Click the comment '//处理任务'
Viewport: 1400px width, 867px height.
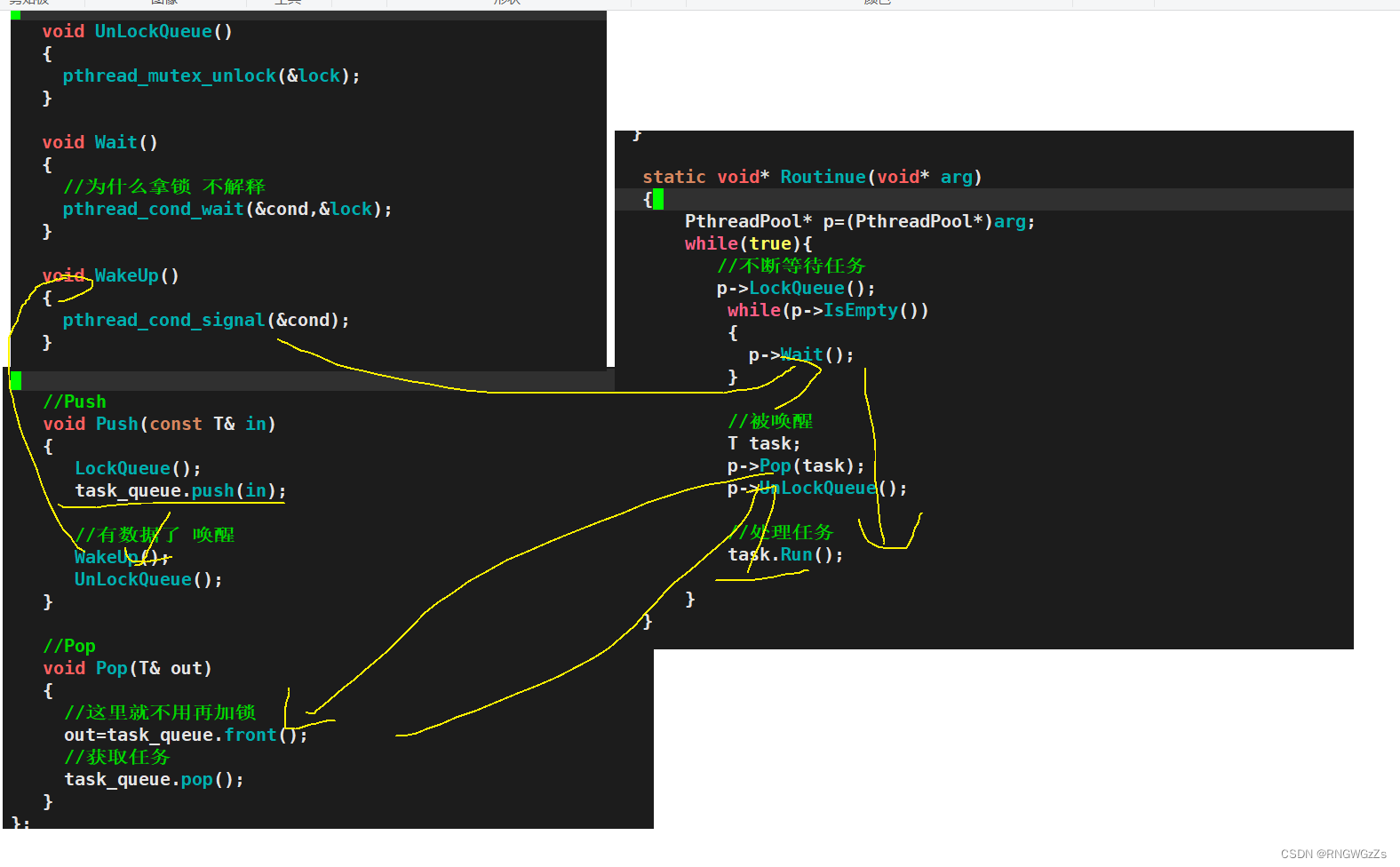click(x=780, y=532)
